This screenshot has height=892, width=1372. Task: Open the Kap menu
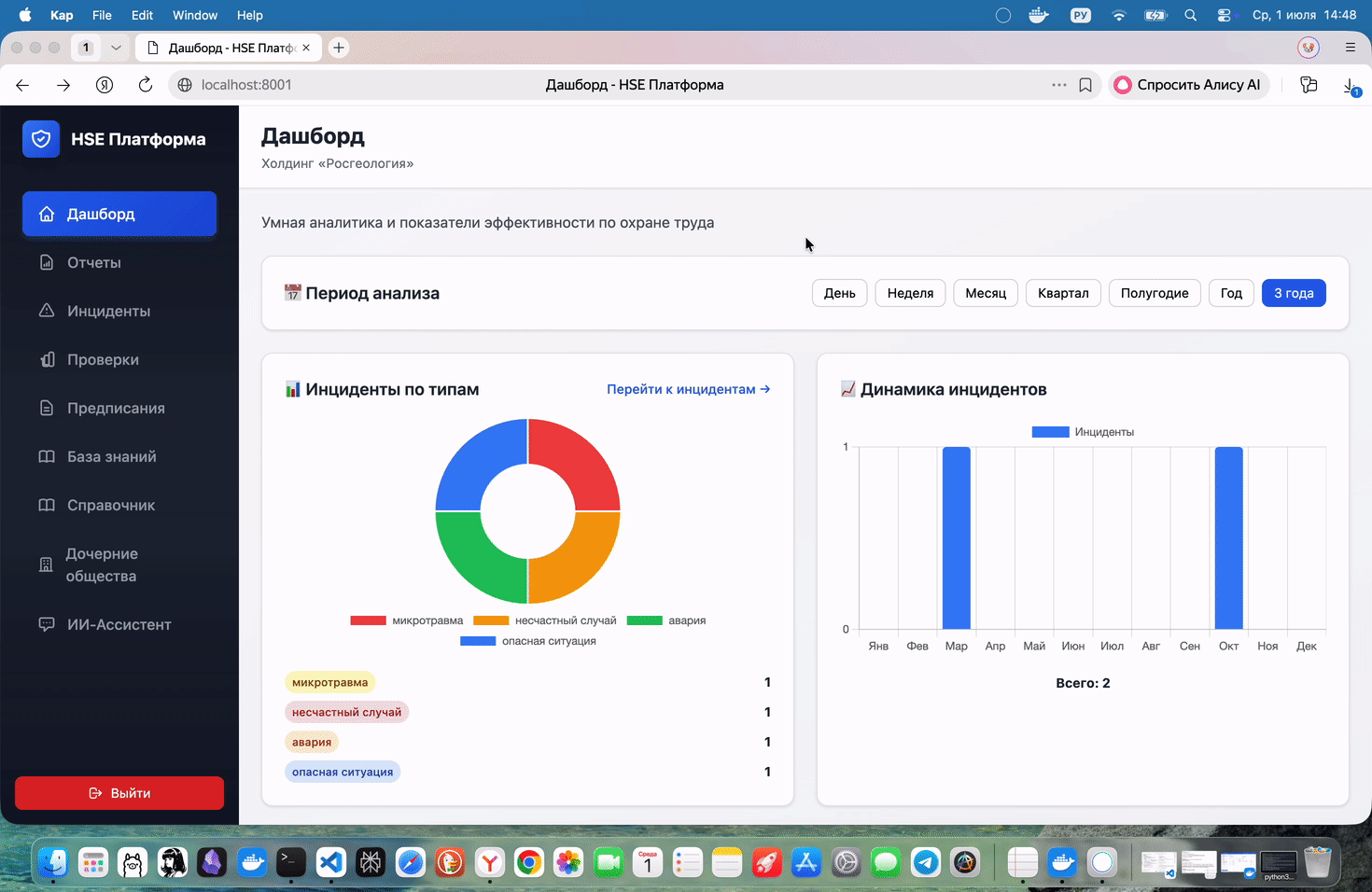pos(62,15)
